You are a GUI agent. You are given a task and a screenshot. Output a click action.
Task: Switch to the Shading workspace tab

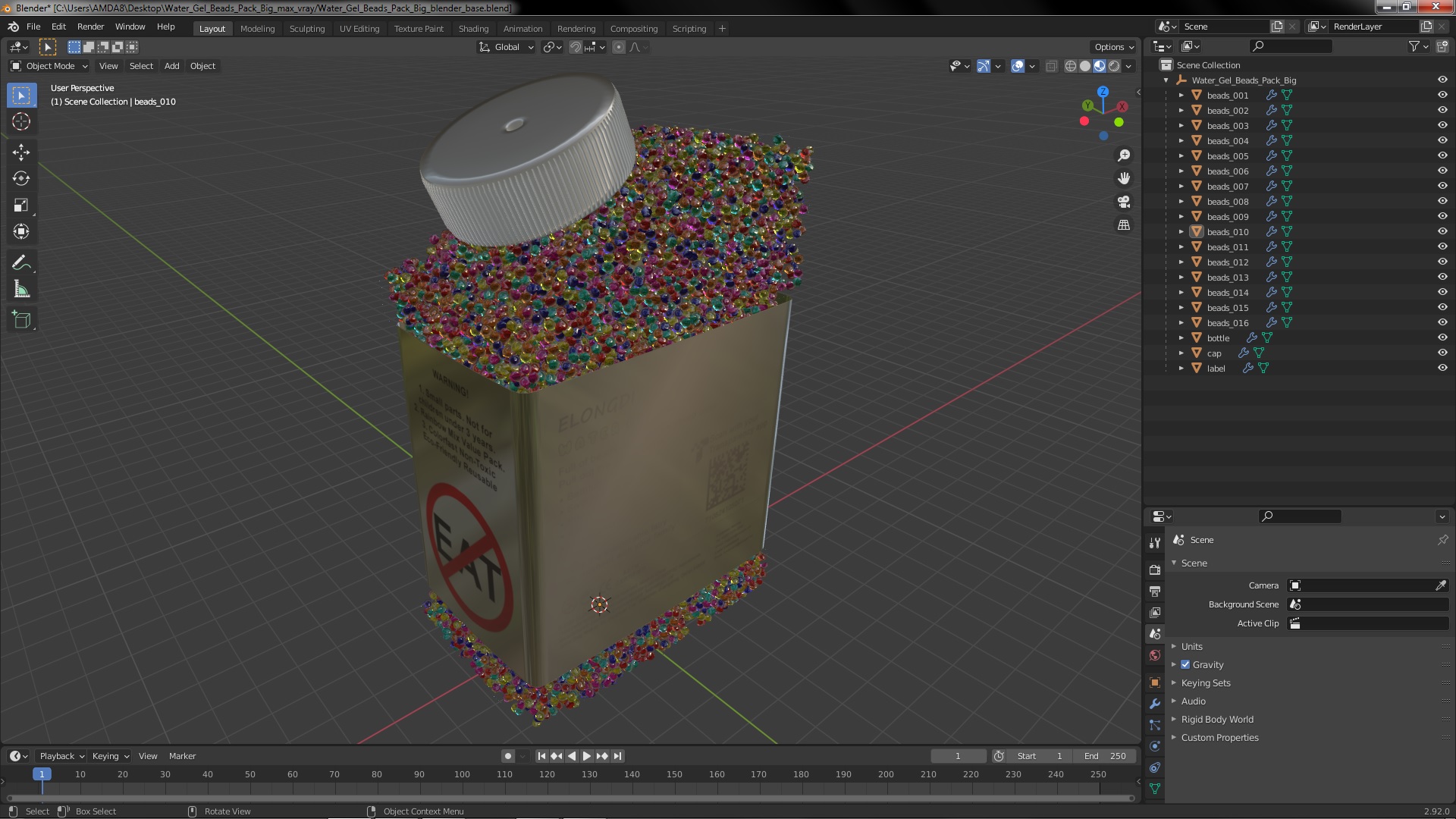pyautogui.click(x=473, y=29)
